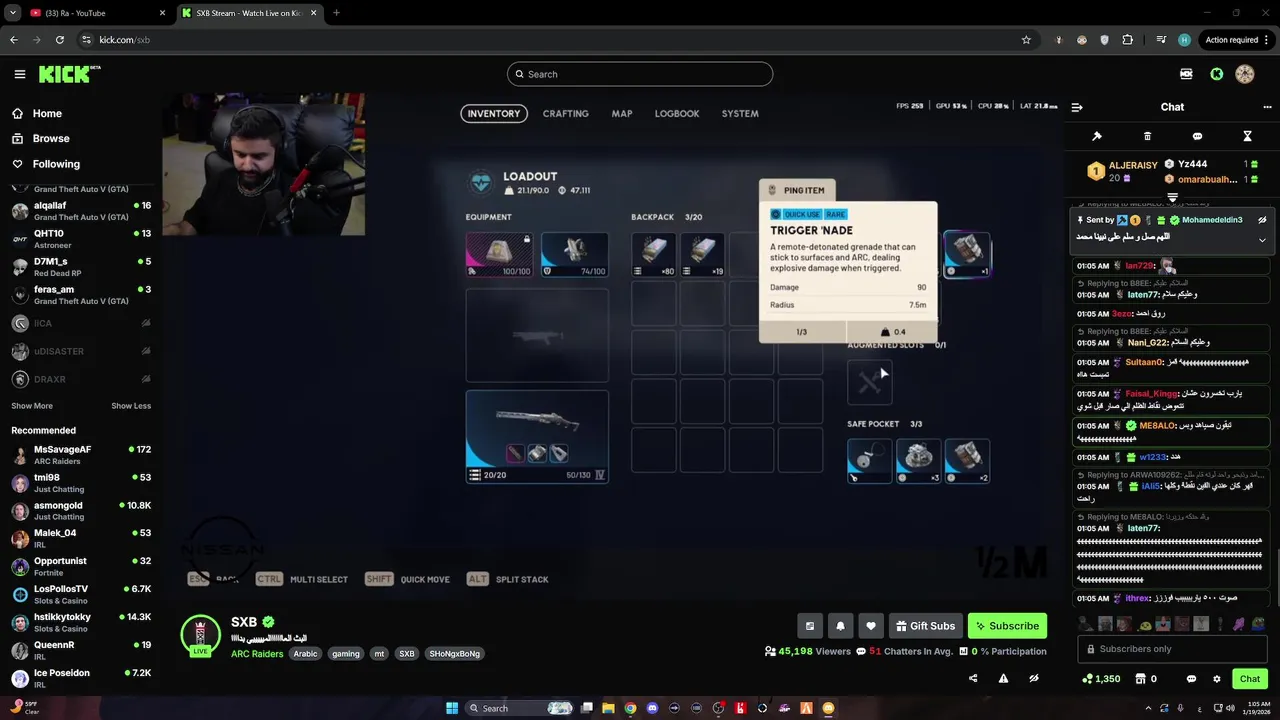The image size is (1280, 720).
Task: Open feras_am channel in sidebar
Action: [x=80, y=295]
